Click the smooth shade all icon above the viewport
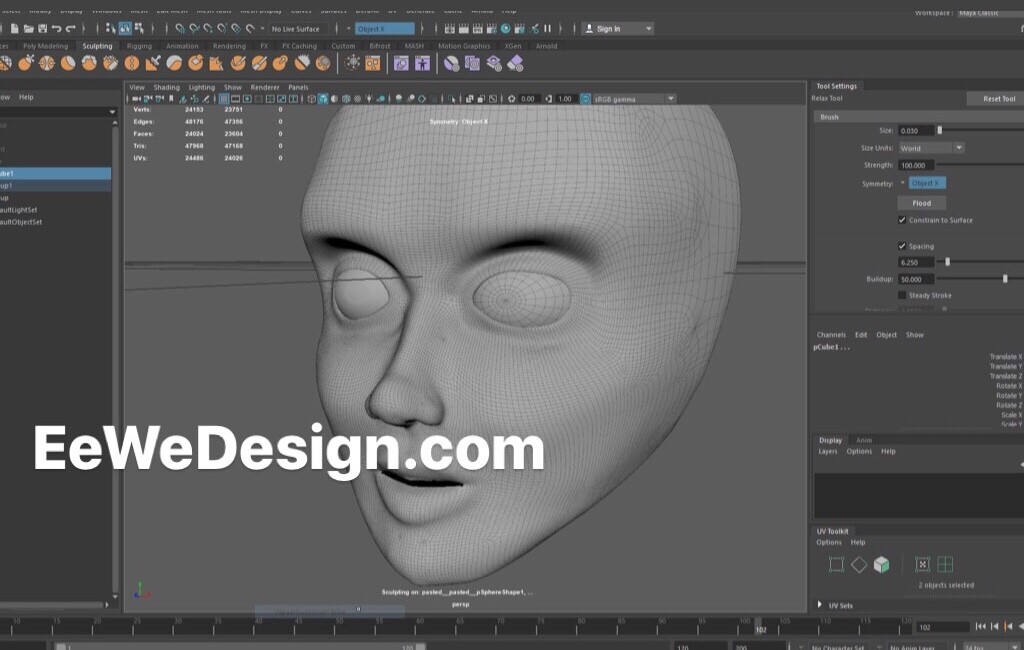Viewport: 1024px width, 650px height. click(x=323, y=99)
